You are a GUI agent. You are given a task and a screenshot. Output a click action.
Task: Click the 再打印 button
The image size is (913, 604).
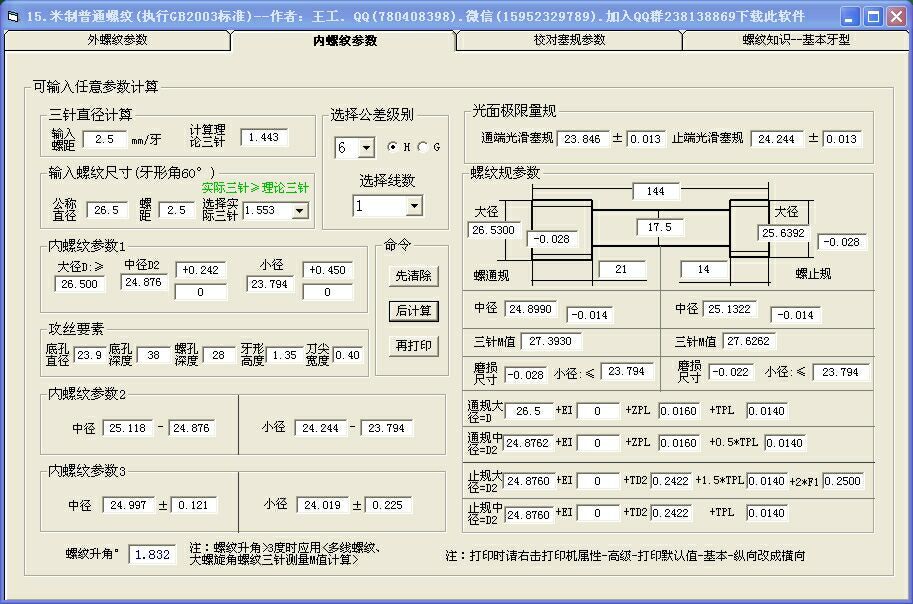pos(413,346)
